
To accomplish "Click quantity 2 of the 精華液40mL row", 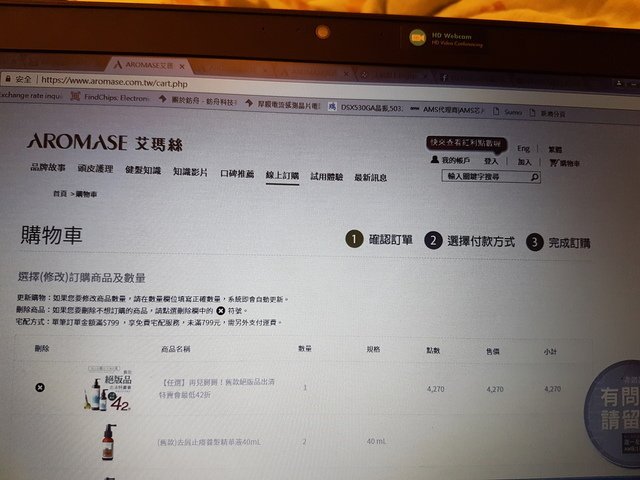I will pyautogui.click(x=304, y=442).
